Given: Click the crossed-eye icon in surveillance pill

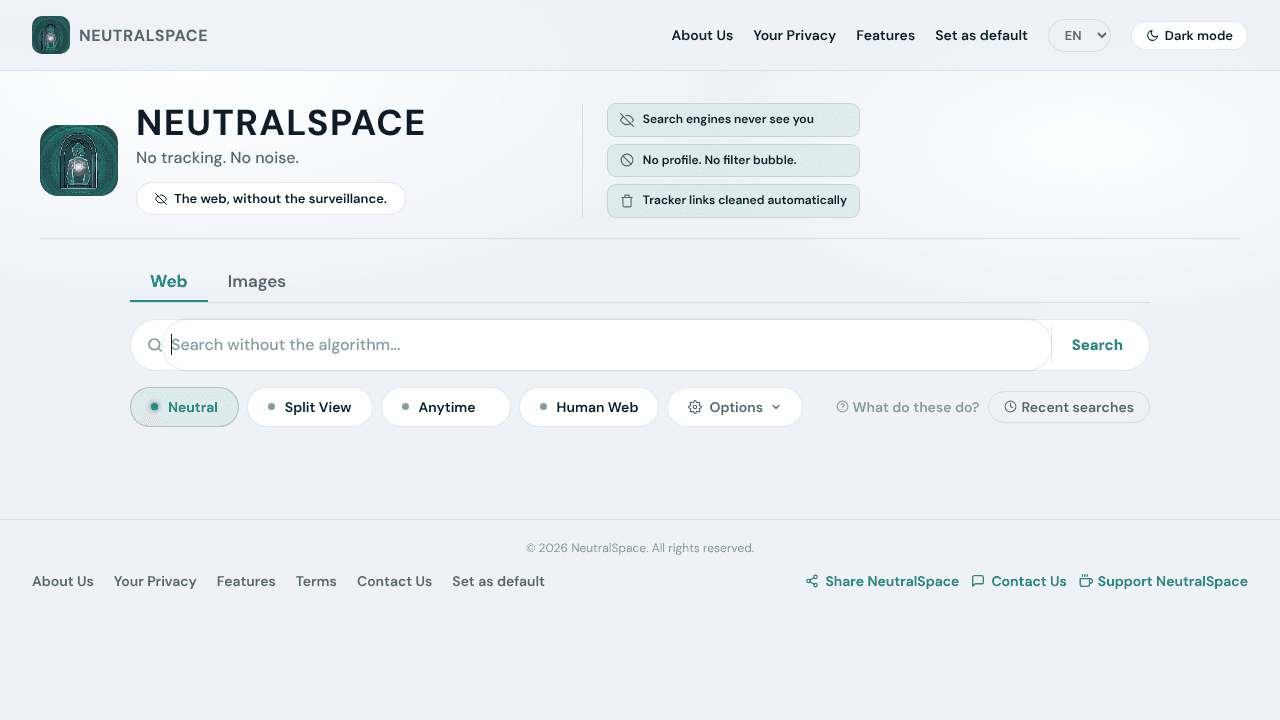Looking at the screenshot, I should click(161, 199).
